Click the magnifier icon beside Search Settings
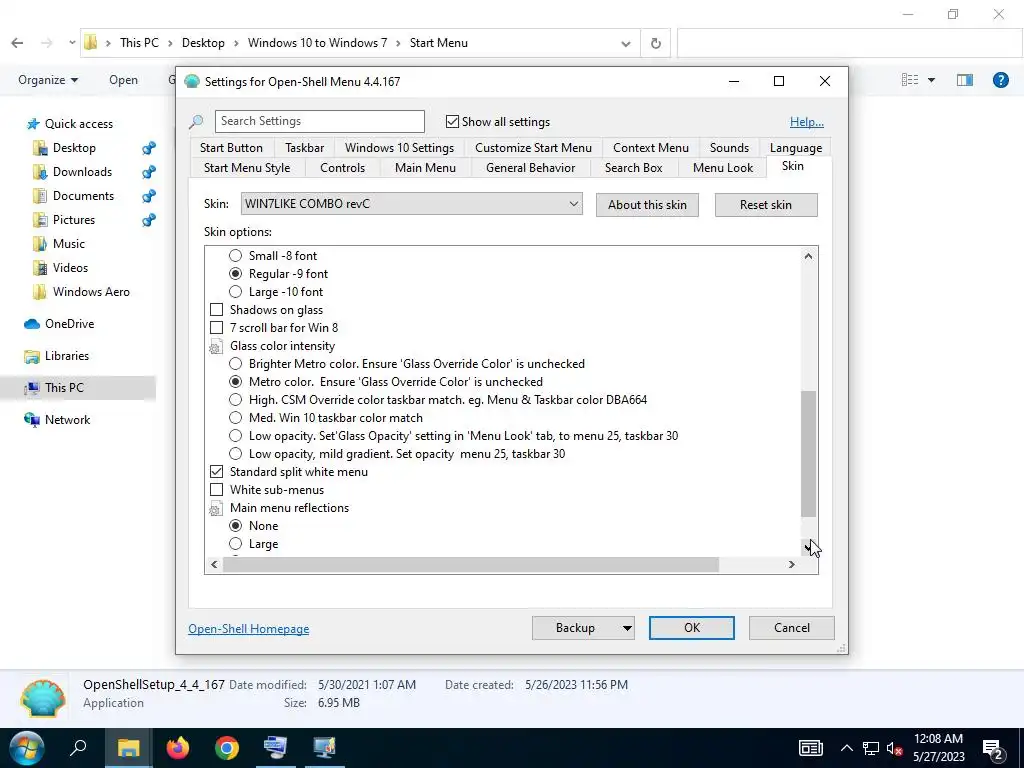This screenshot has width=1024, height=768. [x=196, y=121]
